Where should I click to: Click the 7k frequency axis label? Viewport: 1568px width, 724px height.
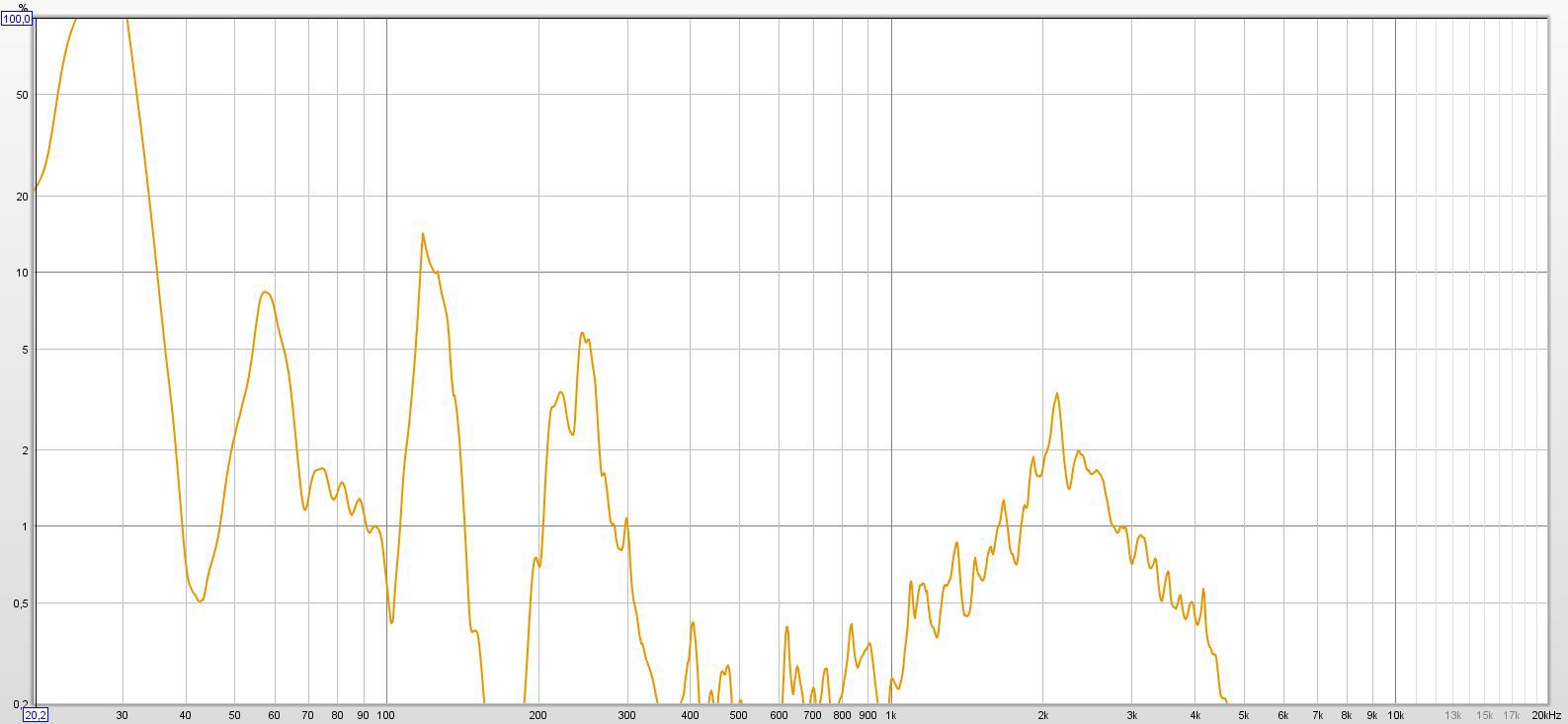1317,715
